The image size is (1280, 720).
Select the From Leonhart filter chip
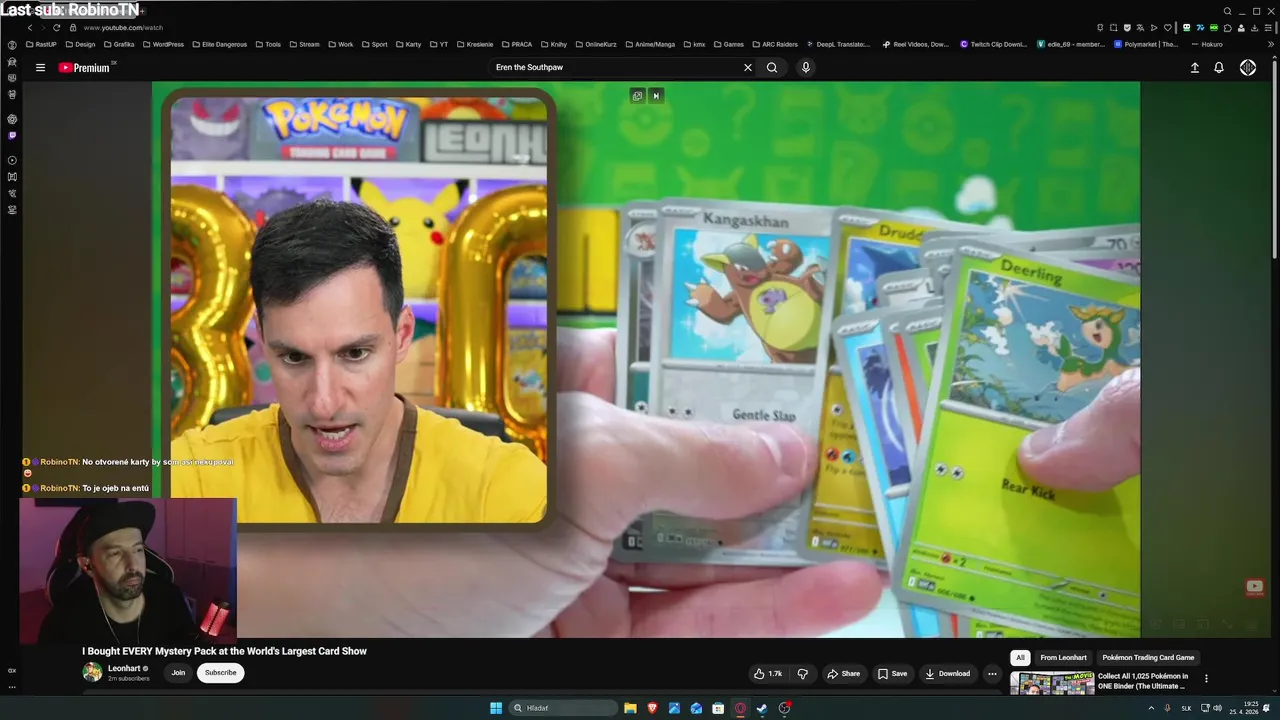click(1063, 658)
